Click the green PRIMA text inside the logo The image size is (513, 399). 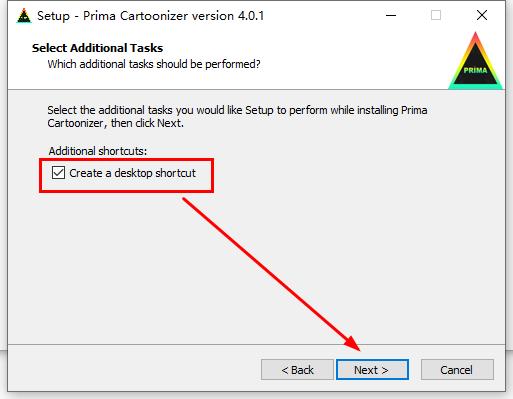pyautogui.click(x=475, y=70)
